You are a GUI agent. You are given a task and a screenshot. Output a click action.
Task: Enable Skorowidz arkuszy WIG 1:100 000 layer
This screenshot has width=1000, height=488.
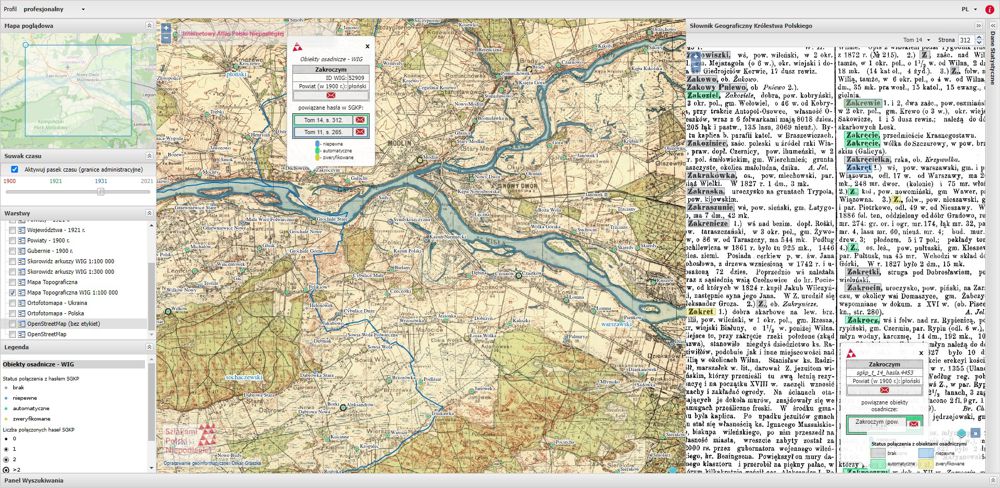[13, 262]
